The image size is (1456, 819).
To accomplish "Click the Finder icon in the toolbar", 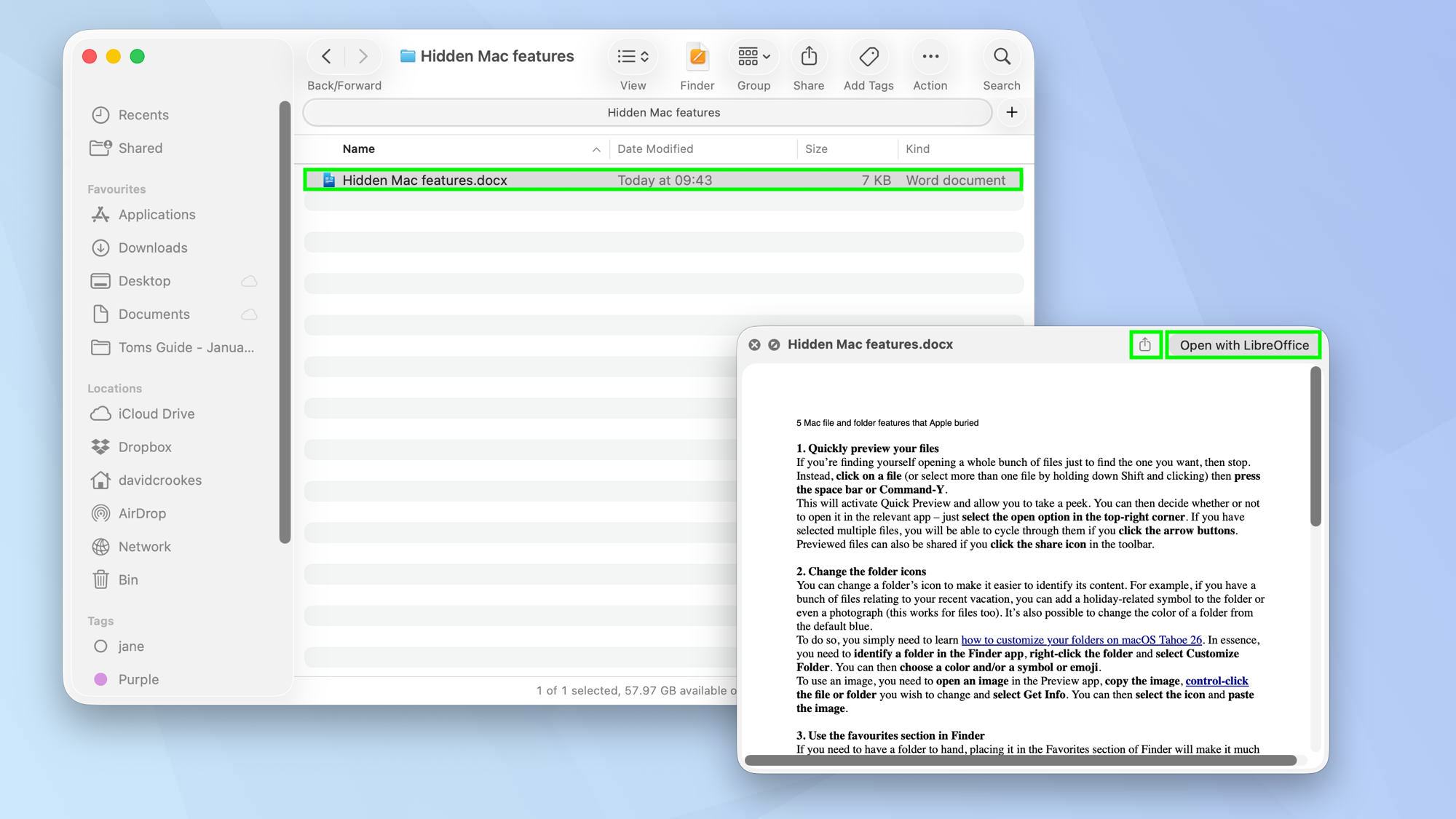I will [x=696, y=56].
